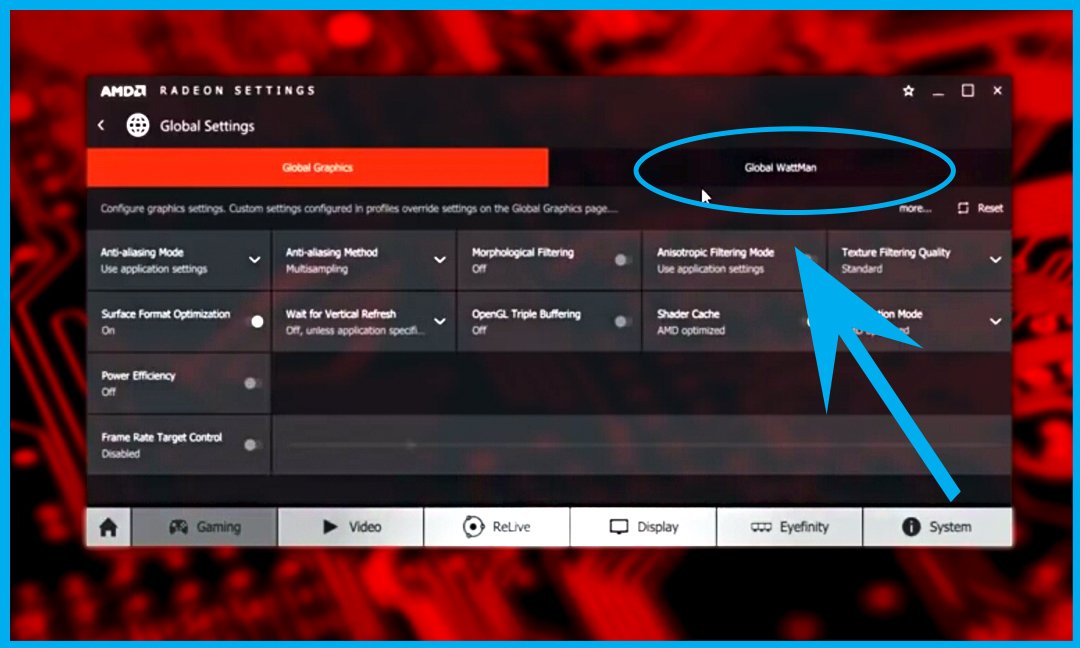The height and width of the screenshot is (648, 1080).
Task: Toggle Morphological Filtering on
Action: coord(623,260)
